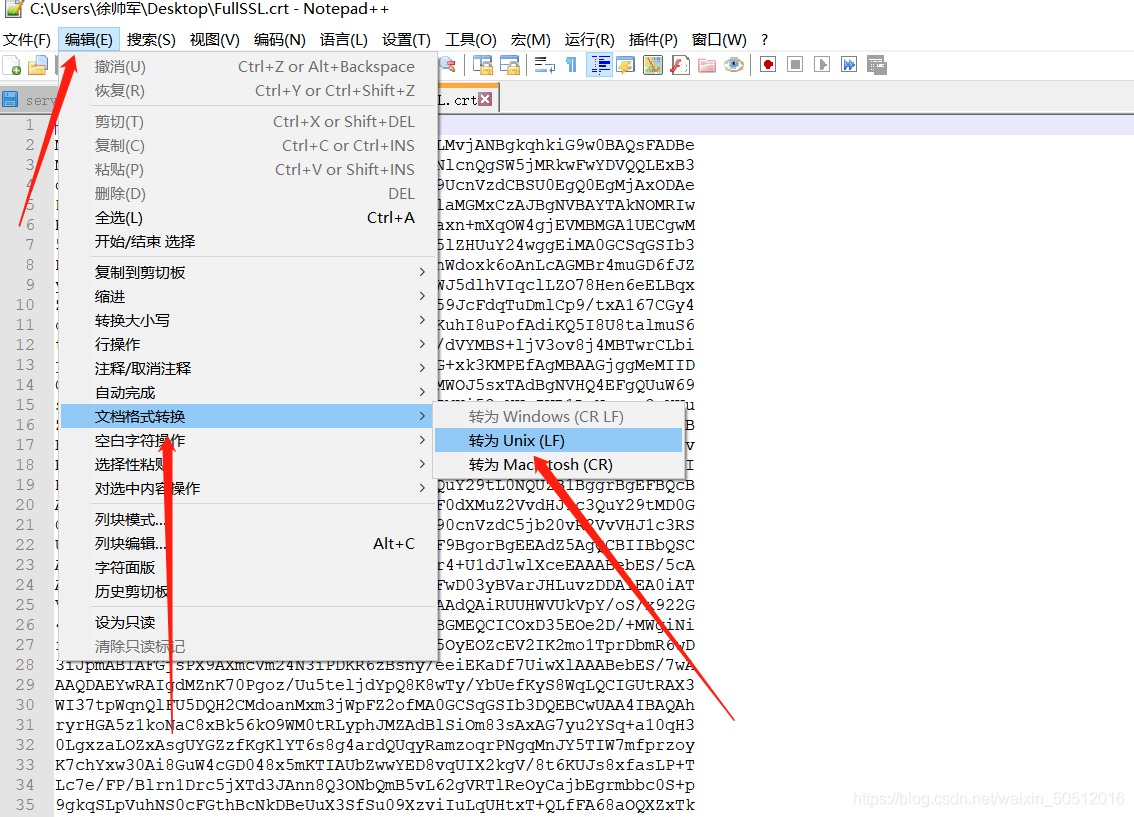Expand the 行操作 submenu
Image resolution: width=1134 pixels, height=817 pixels.
pos(249,344)
